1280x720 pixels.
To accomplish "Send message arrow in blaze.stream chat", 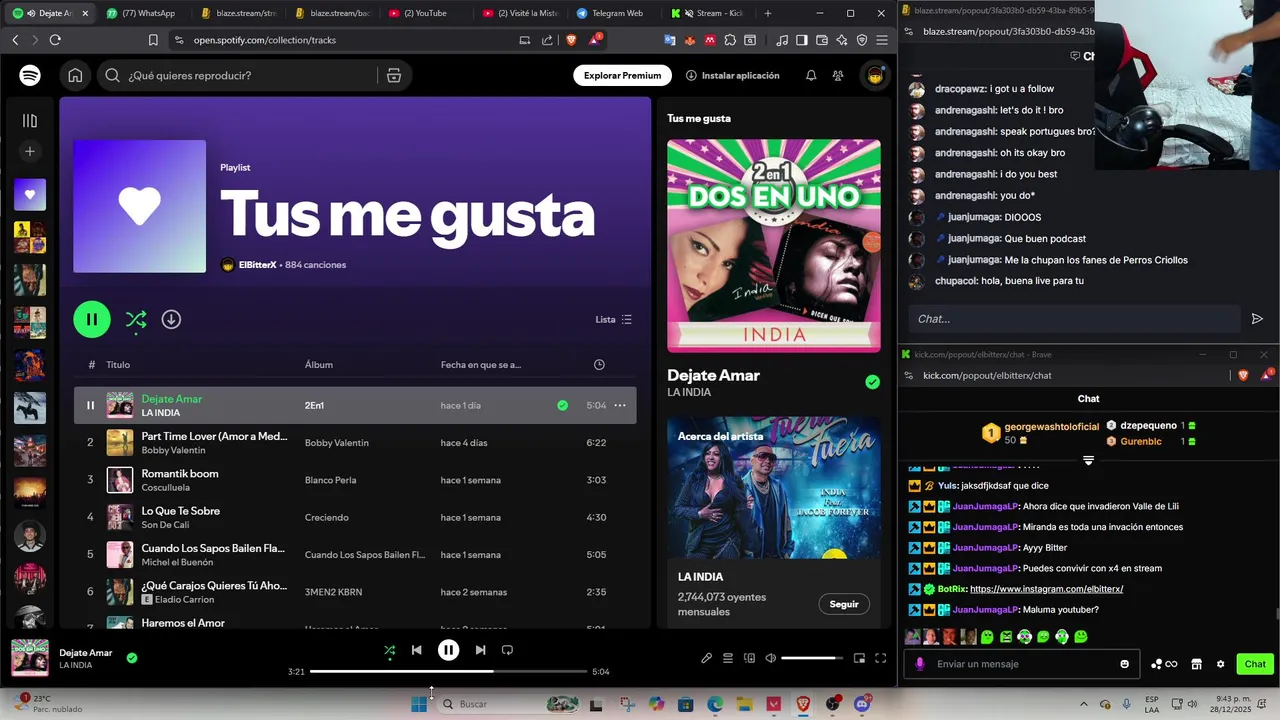I will click(1257, 319).
